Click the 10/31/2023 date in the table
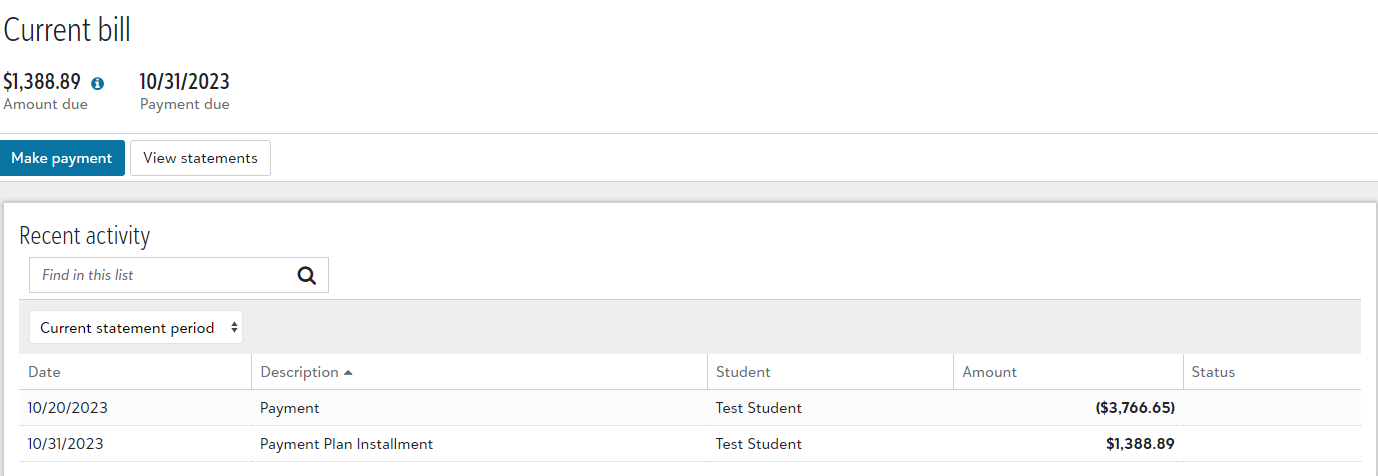 [x=68, y=444]
